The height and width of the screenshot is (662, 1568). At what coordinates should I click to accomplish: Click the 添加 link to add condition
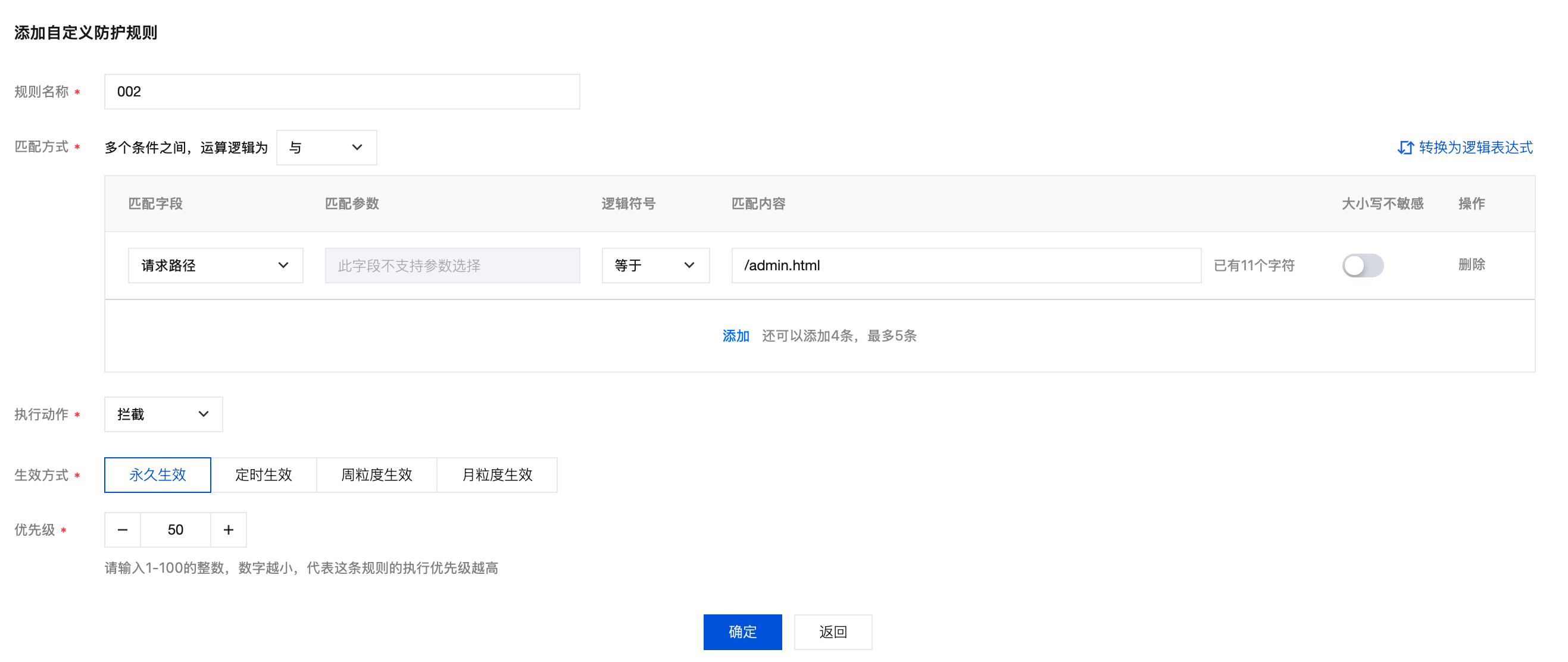tap(735, 336)
